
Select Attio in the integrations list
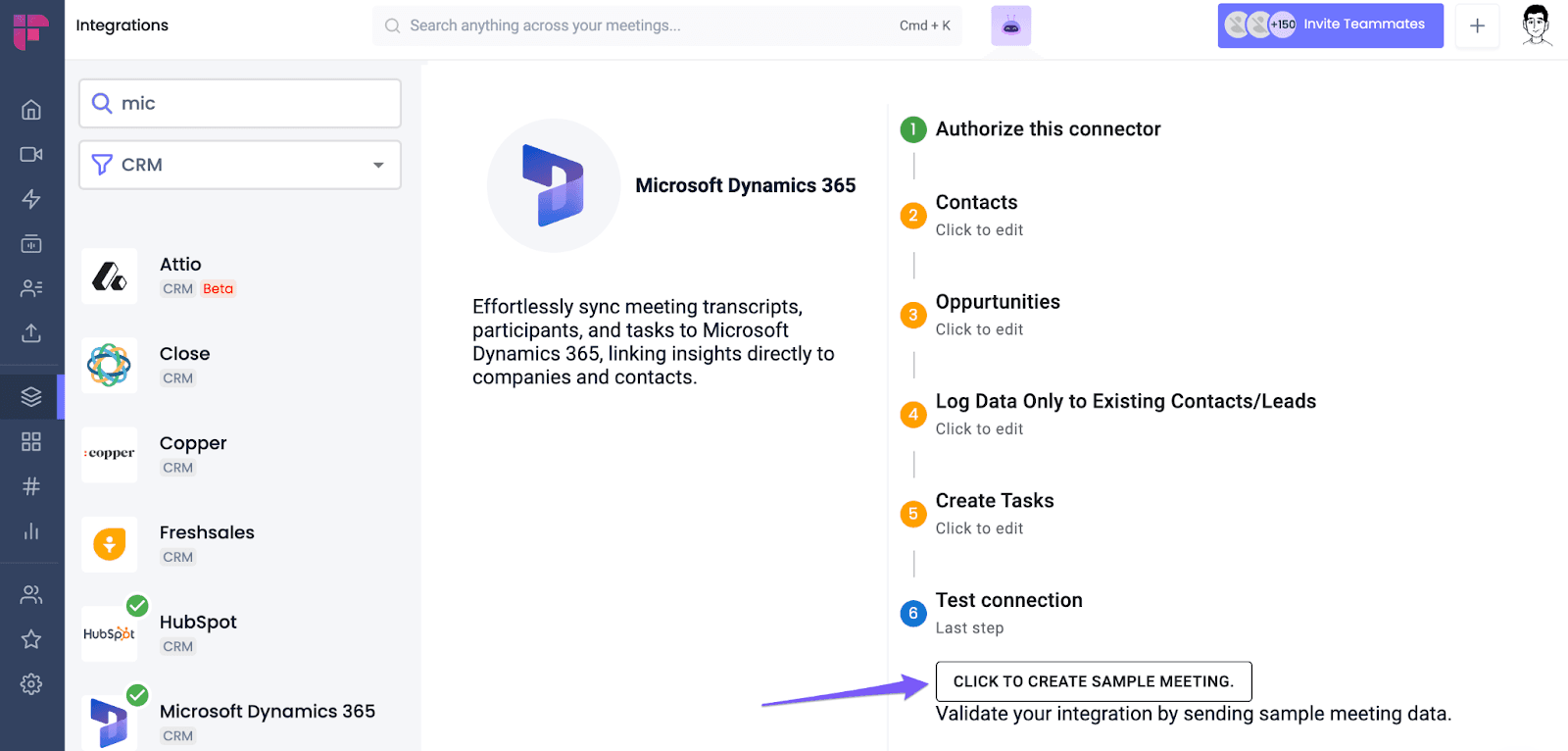pos(180,265)
